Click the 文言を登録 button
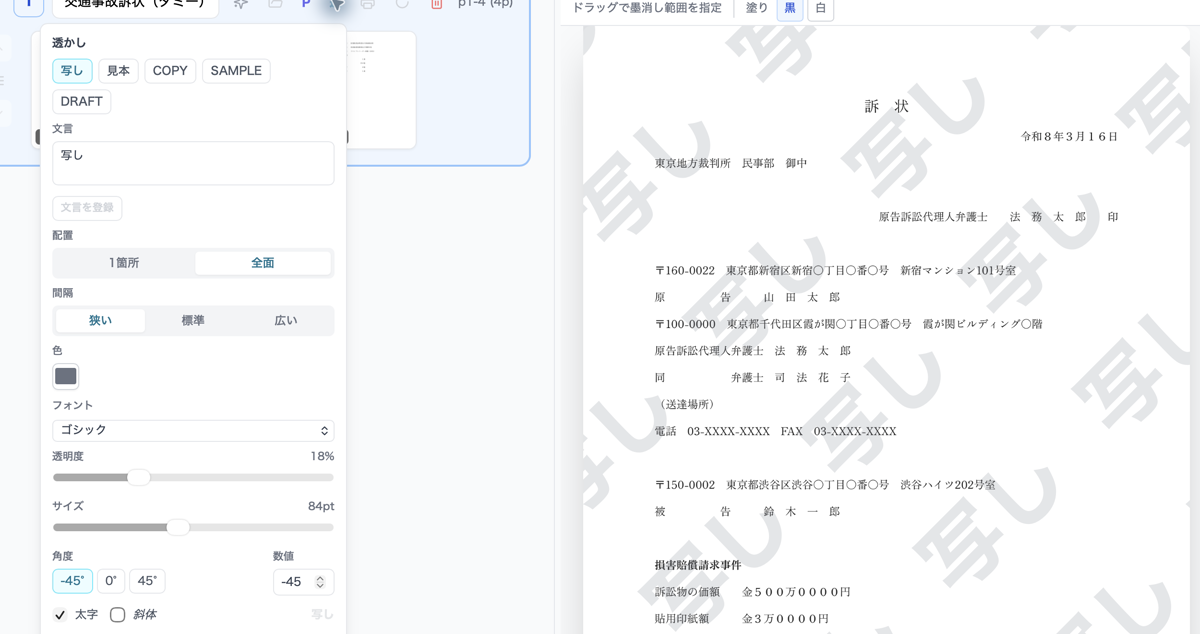 (87, 208)
